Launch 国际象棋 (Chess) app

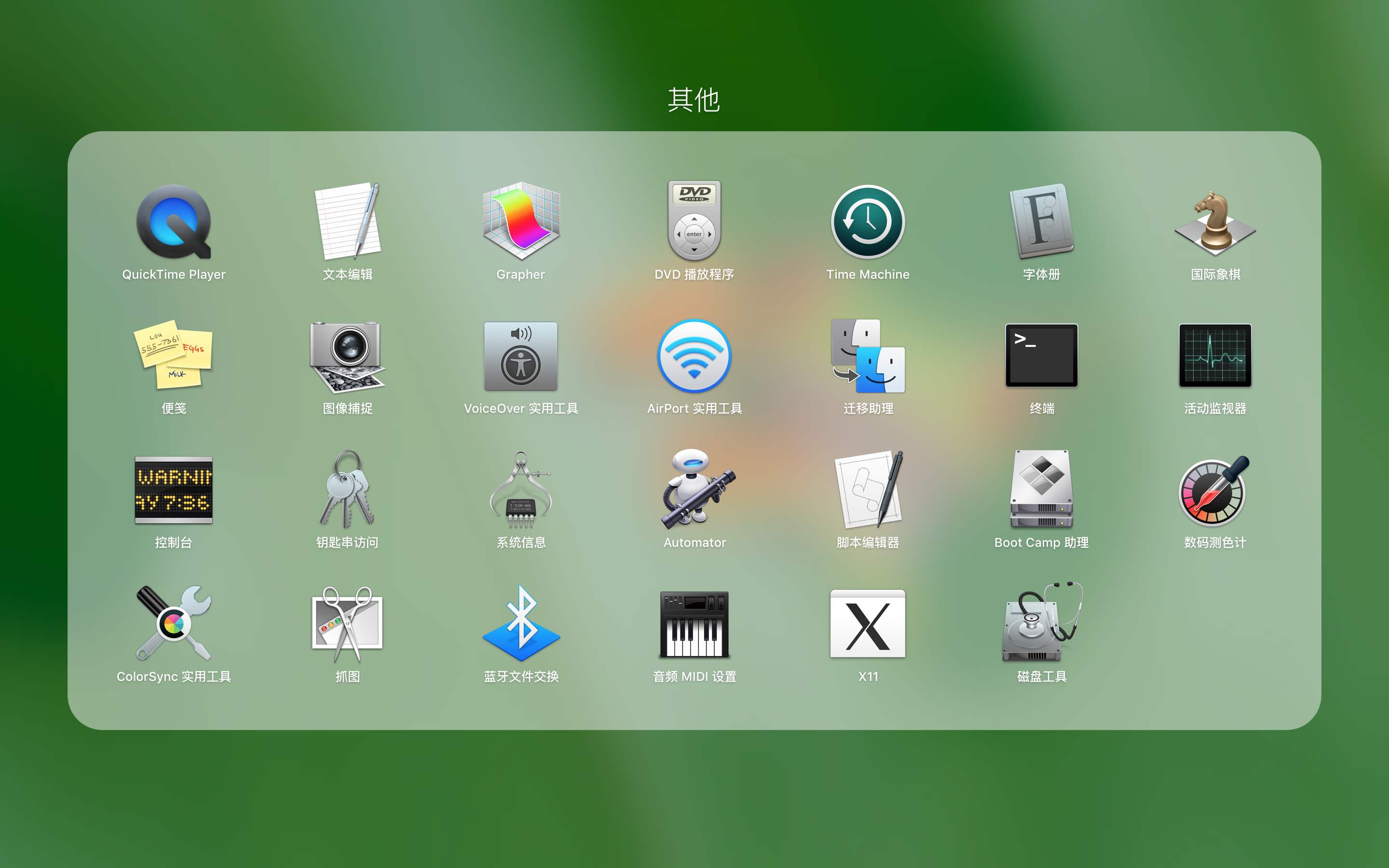(x=1215, y=224)
